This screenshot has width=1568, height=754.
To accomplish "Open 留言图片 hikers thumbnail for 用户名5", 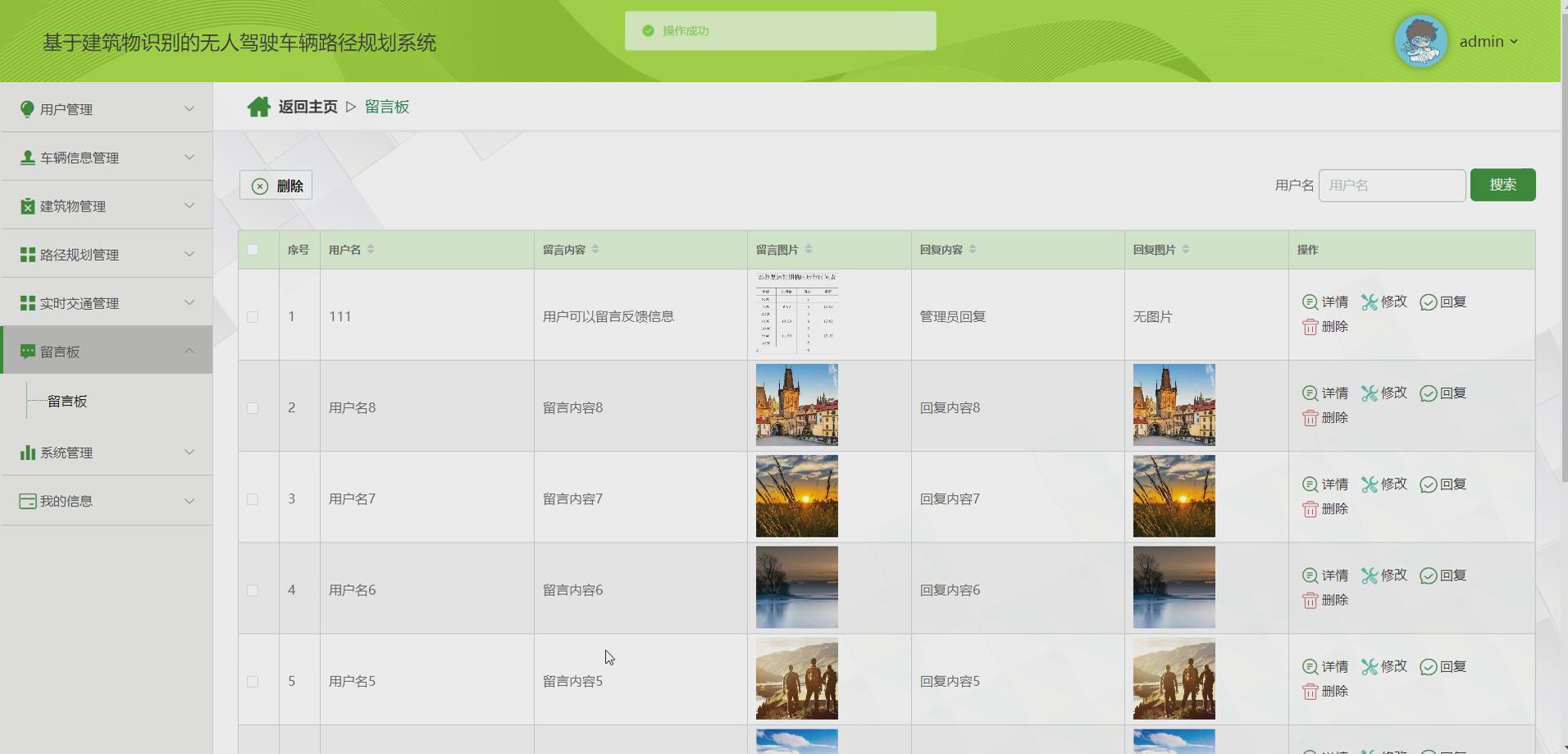I will coord(797,679).
